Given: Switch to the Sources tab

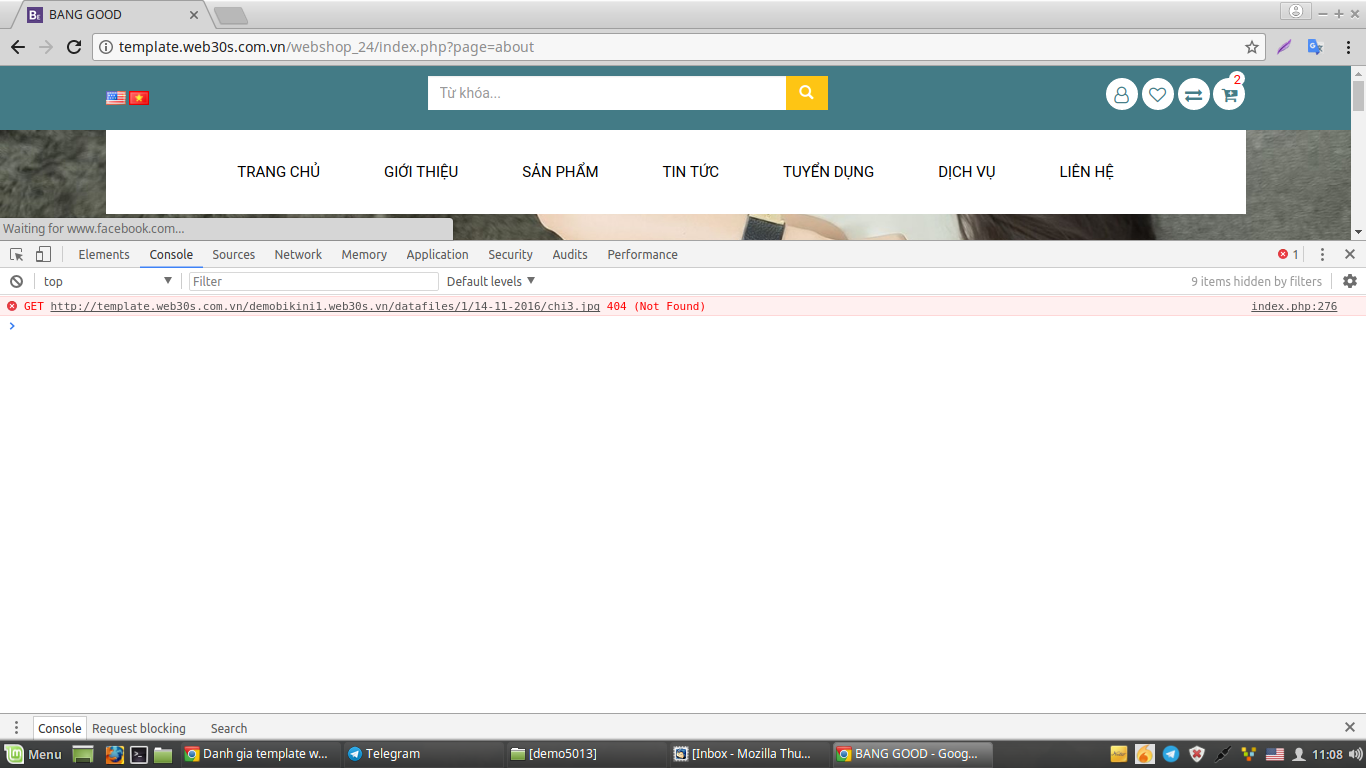Looking at the screenshot, I should pos(233,254).
